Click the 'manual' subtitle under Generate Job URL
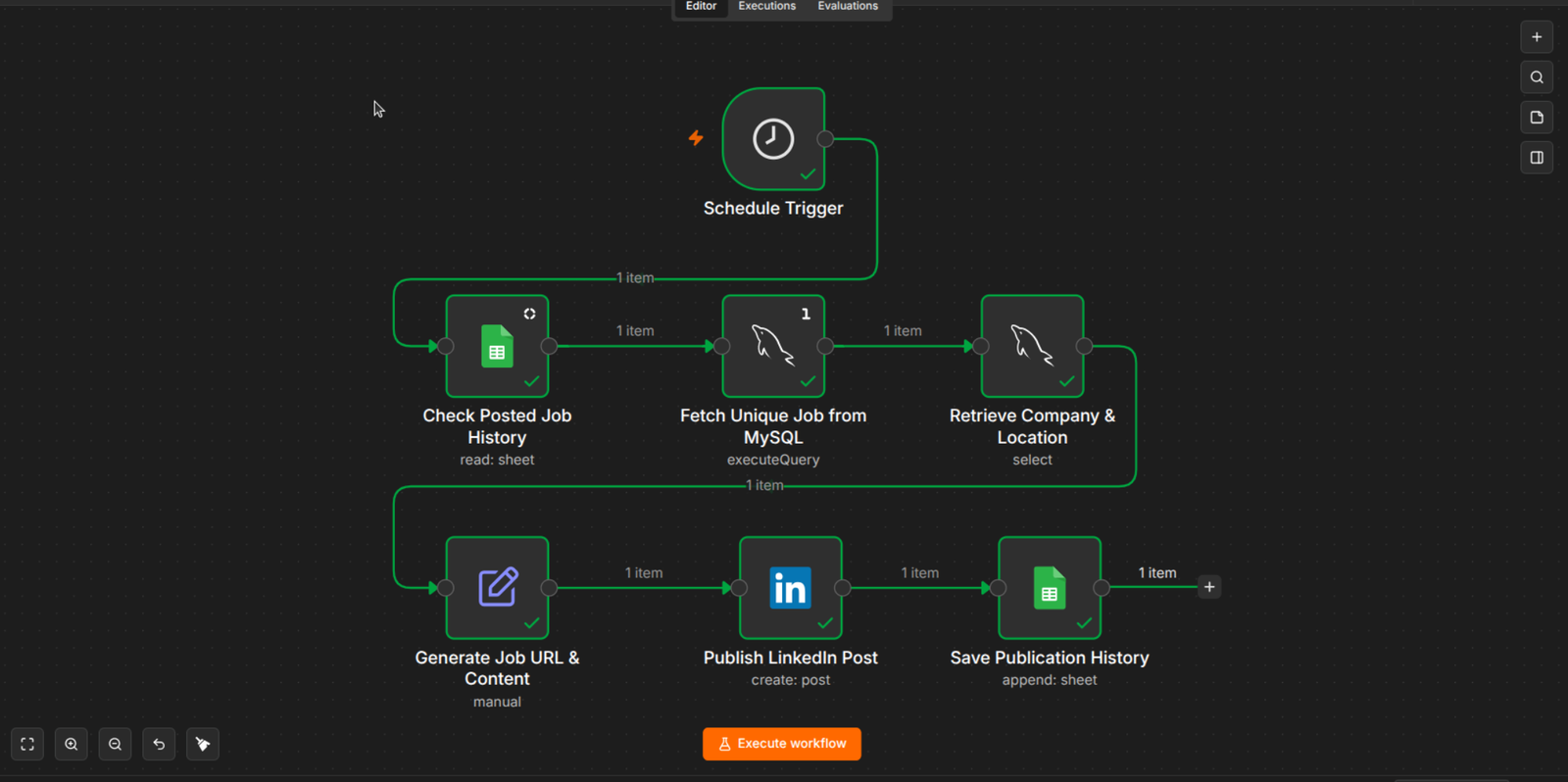 [x=497, y=702]
